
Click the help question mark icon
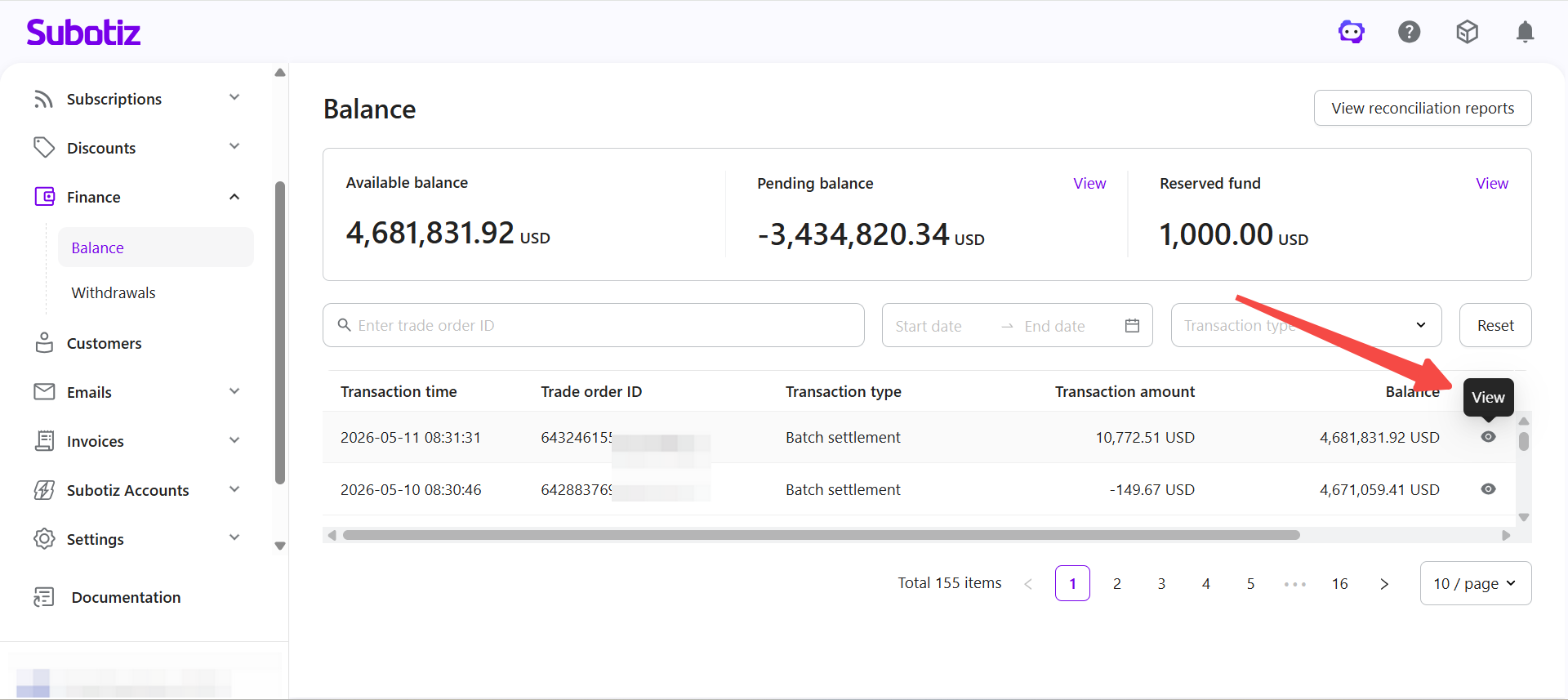click(1410, 32)
